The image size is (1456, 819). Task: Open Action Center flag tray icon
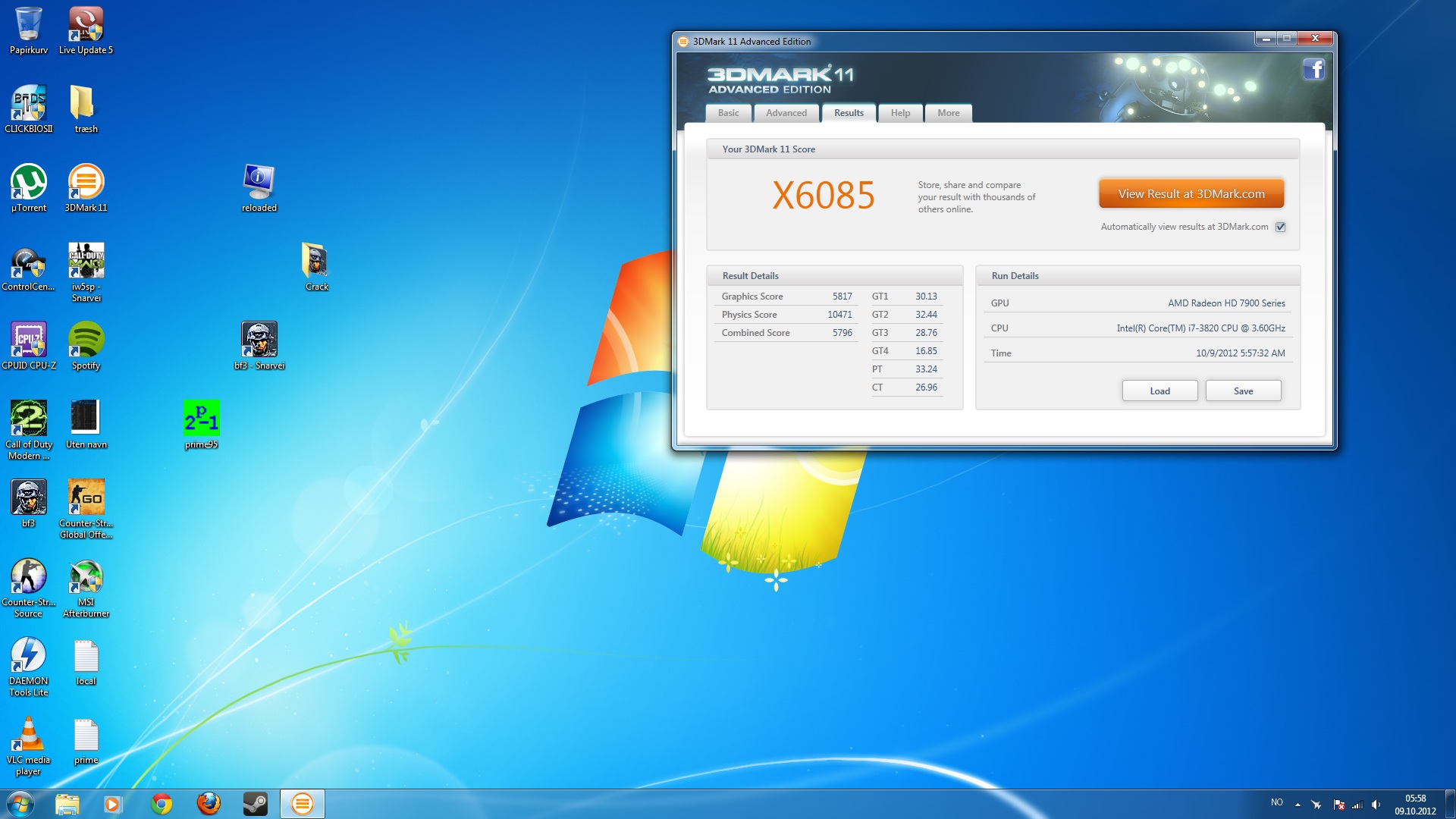pyautogui.click(x=1338, y=804)
